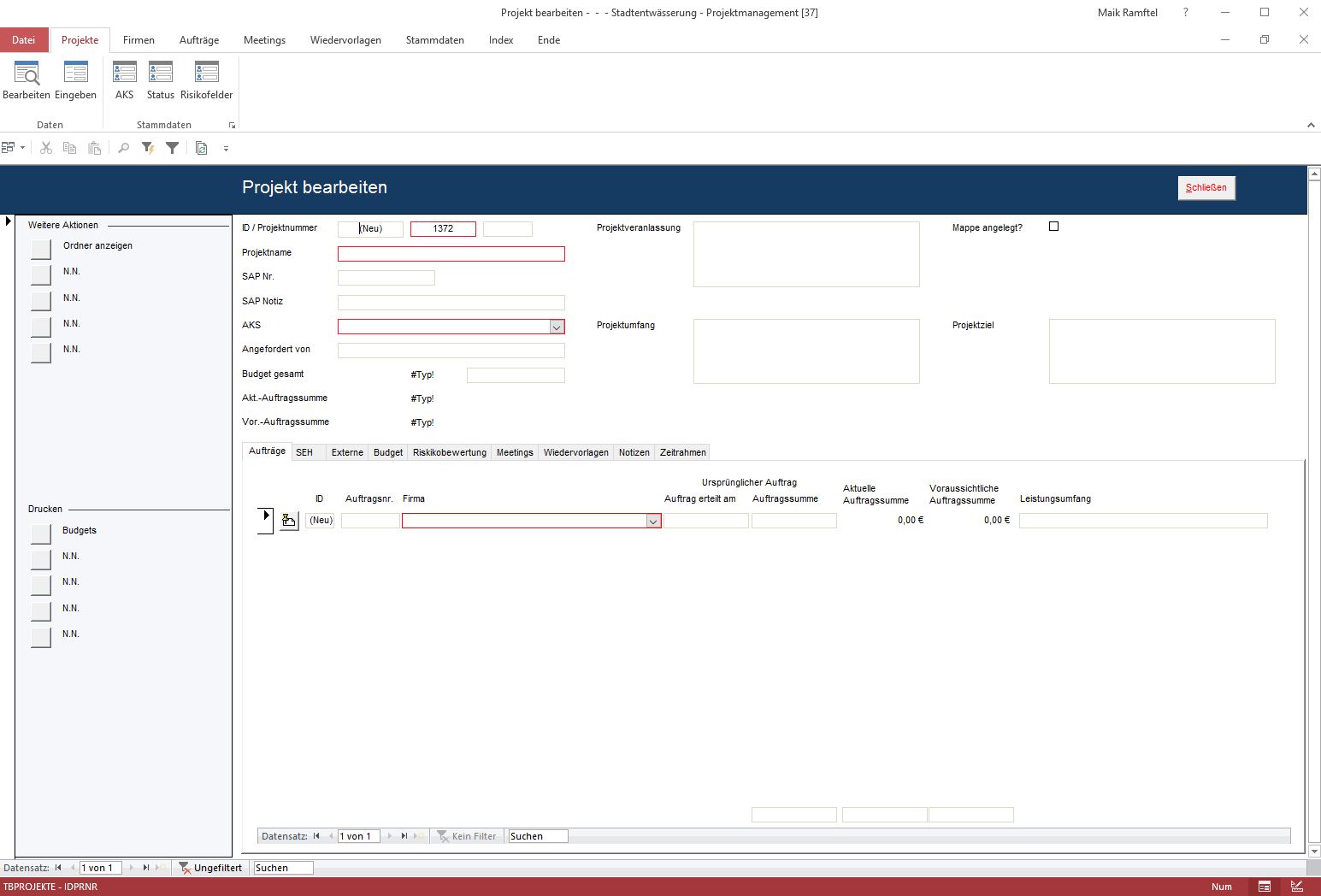Go to first record in subform navigator
This screenshot has width=1321, height=896.
tap(316, 836)
